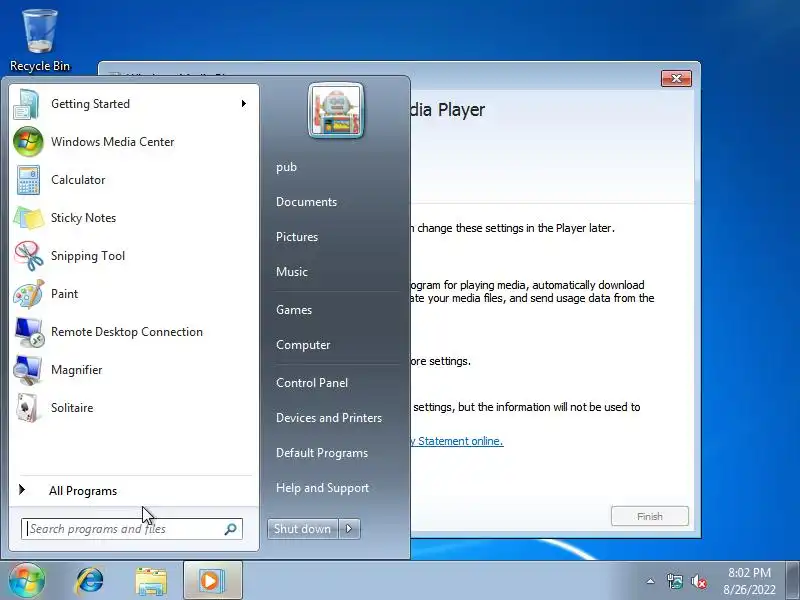Image resolution: width=800 pixels, height=600 pixels.
Task: Open Computer from Start menu
Action: coord(303,345)
